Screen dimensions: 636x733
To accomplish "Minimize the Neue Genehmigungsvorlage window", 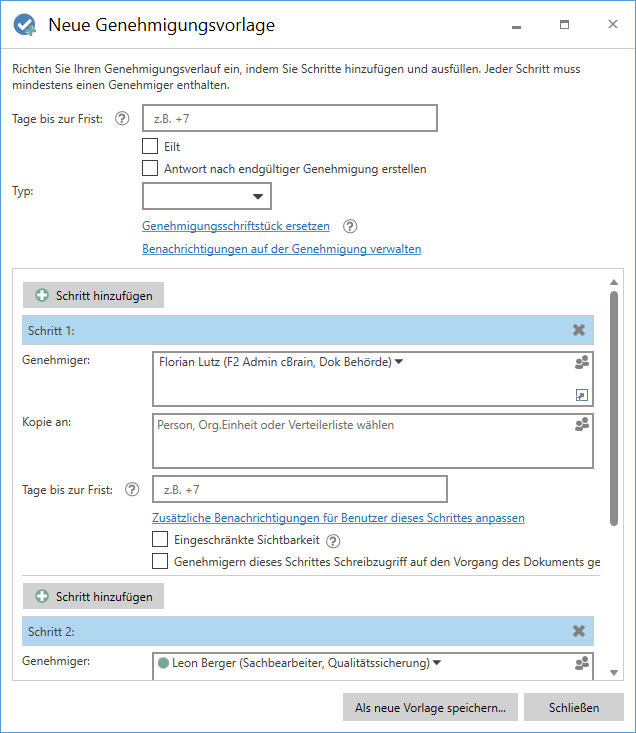I will tap(516, 25).
